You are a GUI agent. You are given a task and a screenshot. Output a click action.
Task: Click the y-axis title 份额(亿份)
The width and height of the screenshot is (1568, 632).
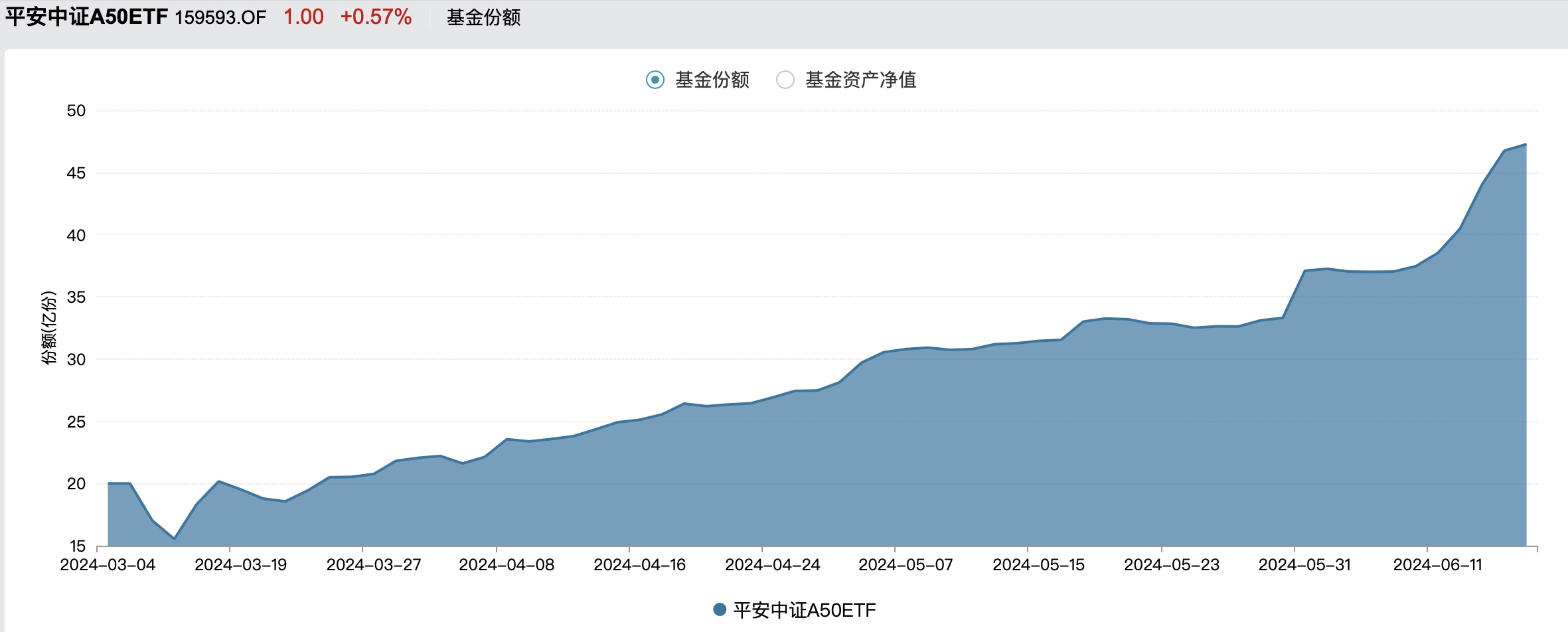(x=49, y=327)
